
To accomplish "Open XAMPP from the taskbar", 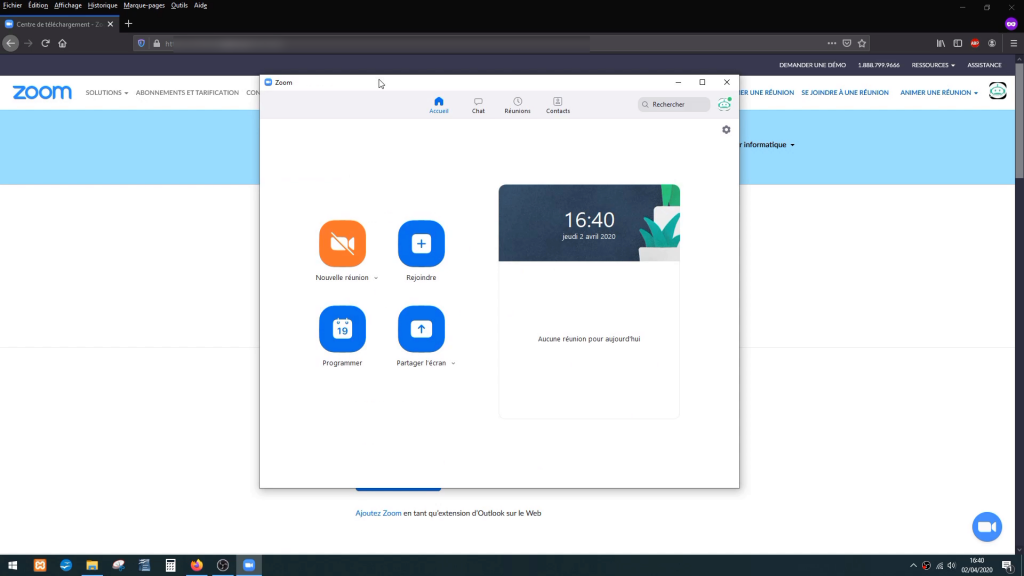I will click(x=40, y=566).
